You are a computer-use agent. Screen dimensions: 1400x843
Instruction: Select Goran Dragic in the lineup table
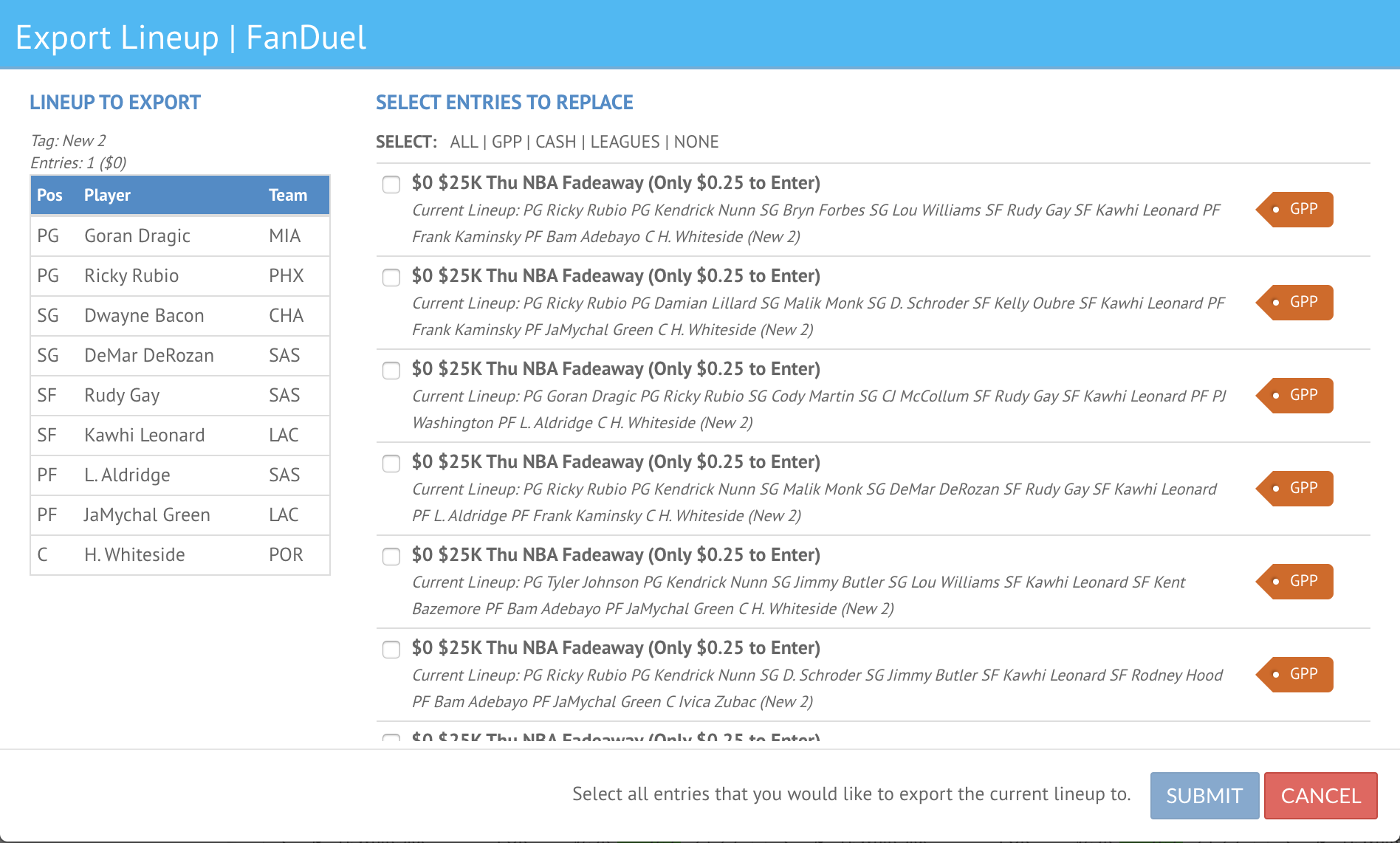pyautogui.click(x=137, y=235)
